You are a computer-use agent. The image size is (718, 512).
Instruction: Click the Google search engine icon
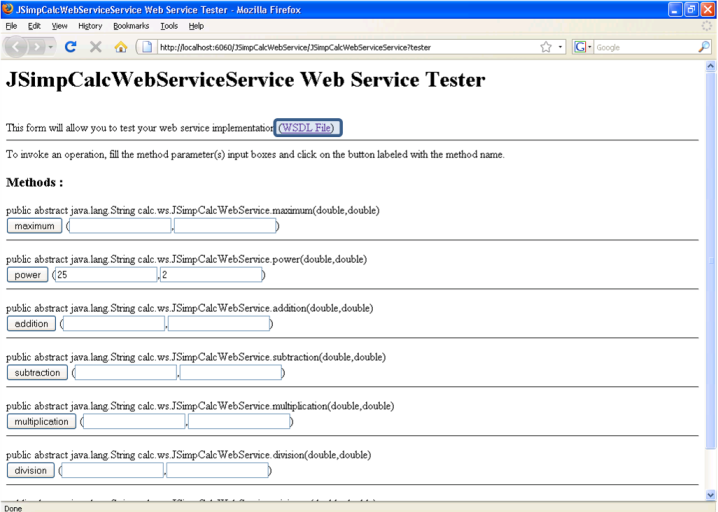click(579, 46)
